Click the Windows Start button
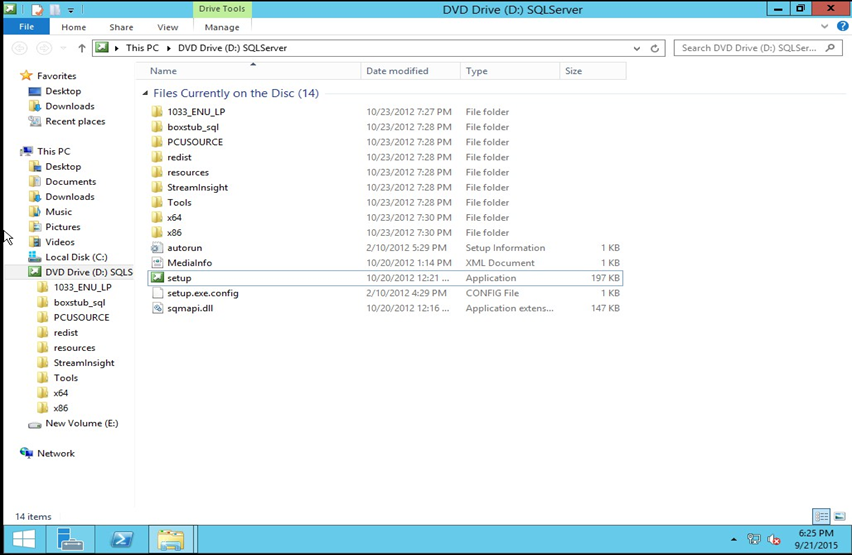Viewport: 852px width, 555px height. pos(23,539)
